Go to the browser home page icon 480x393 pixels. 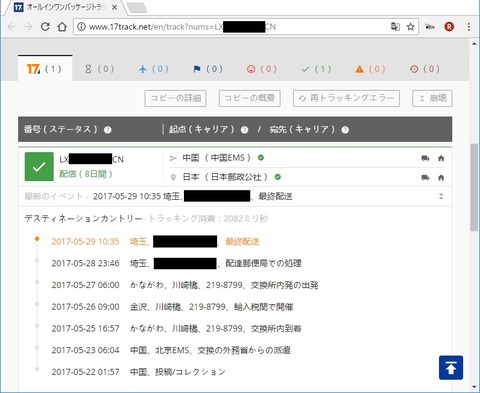62,27
